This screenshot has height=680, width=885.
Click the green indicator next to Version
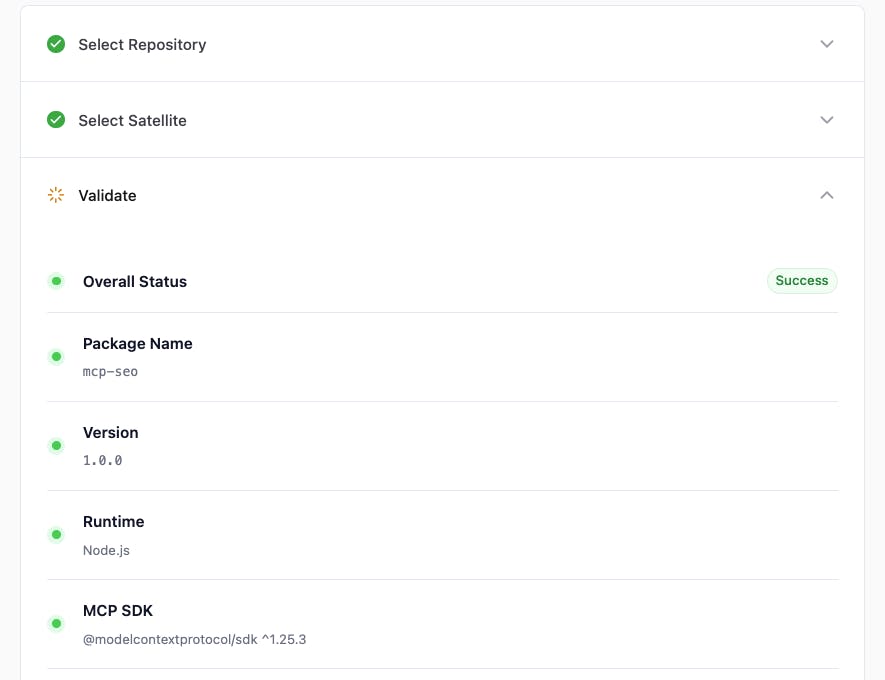tap(56, 445)
